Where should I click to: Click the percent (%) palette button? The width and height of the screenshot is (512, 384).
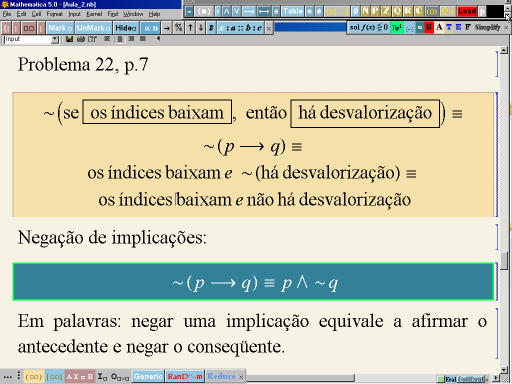[x=179, y=28]
